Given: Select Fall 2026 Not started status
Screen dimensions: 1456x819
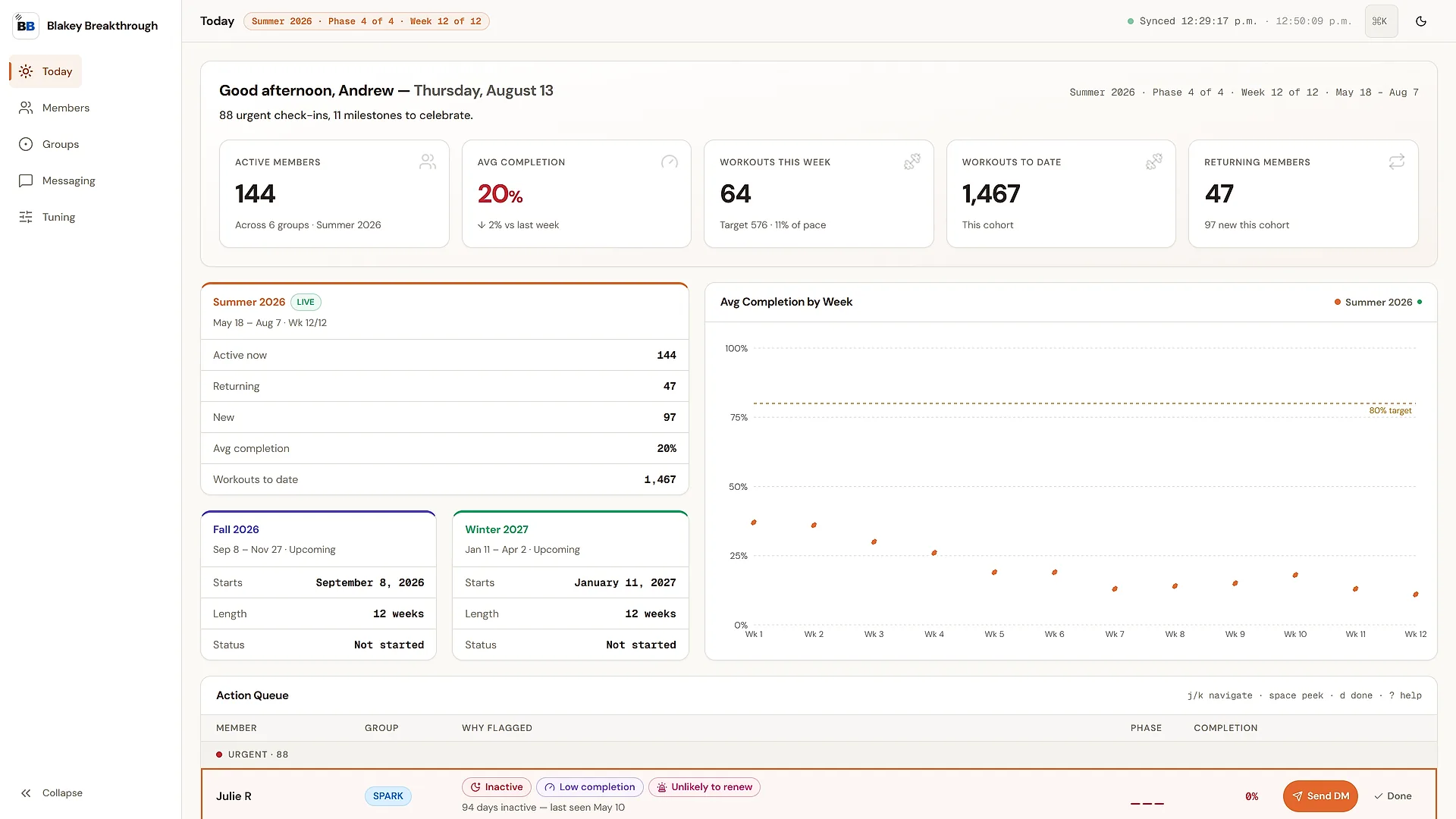Looking at the screenshot, I should pos(389,645).
